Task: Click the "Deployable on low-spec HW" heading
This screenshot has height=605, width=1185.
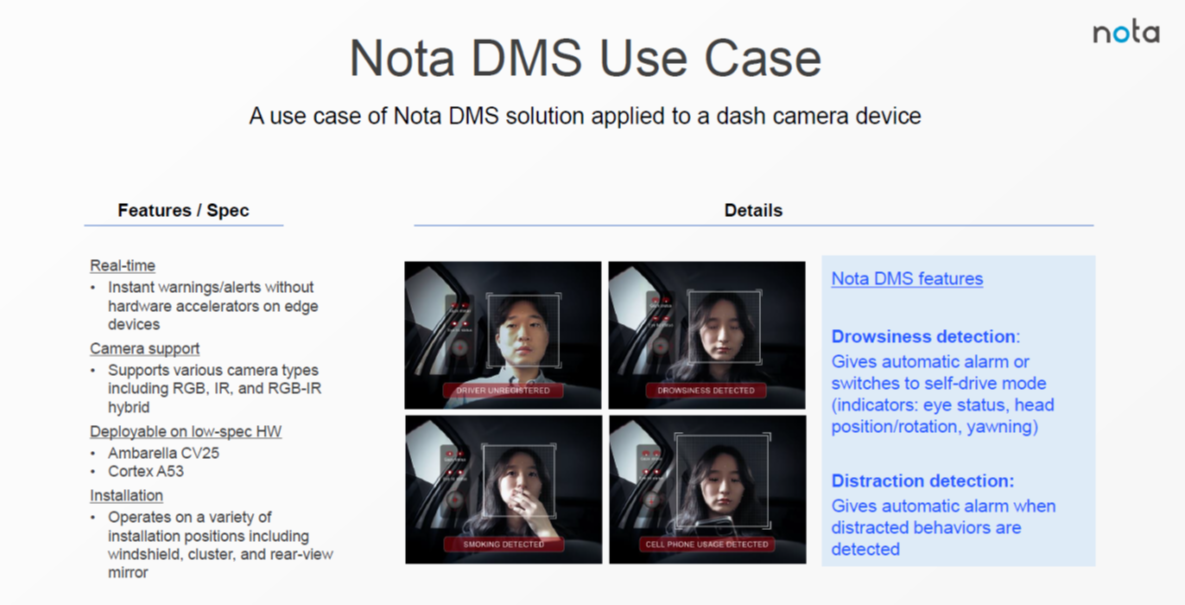Action: tap(186, 432)
